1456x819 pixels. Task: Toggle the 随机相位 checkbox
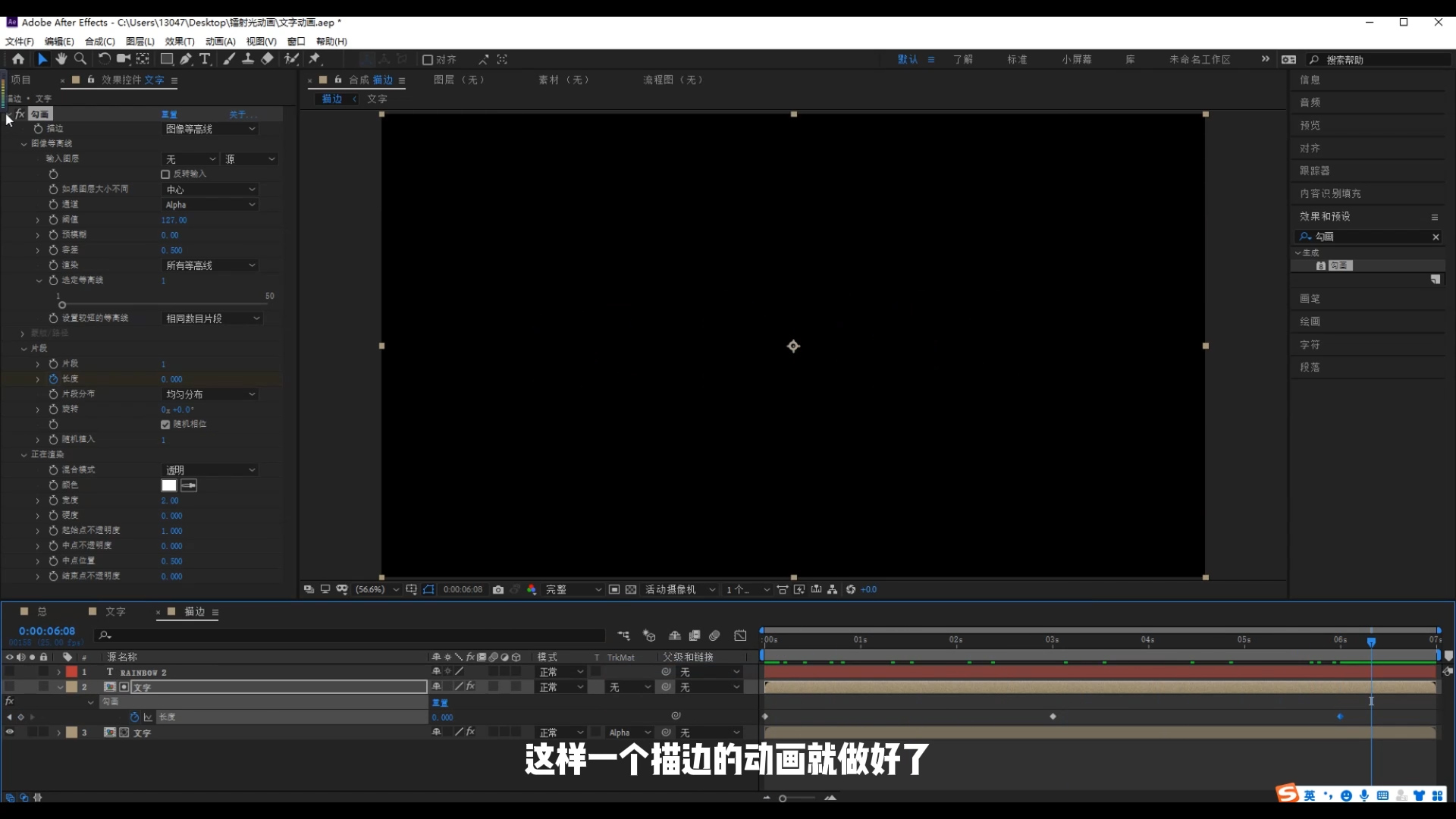coord(165,424)
